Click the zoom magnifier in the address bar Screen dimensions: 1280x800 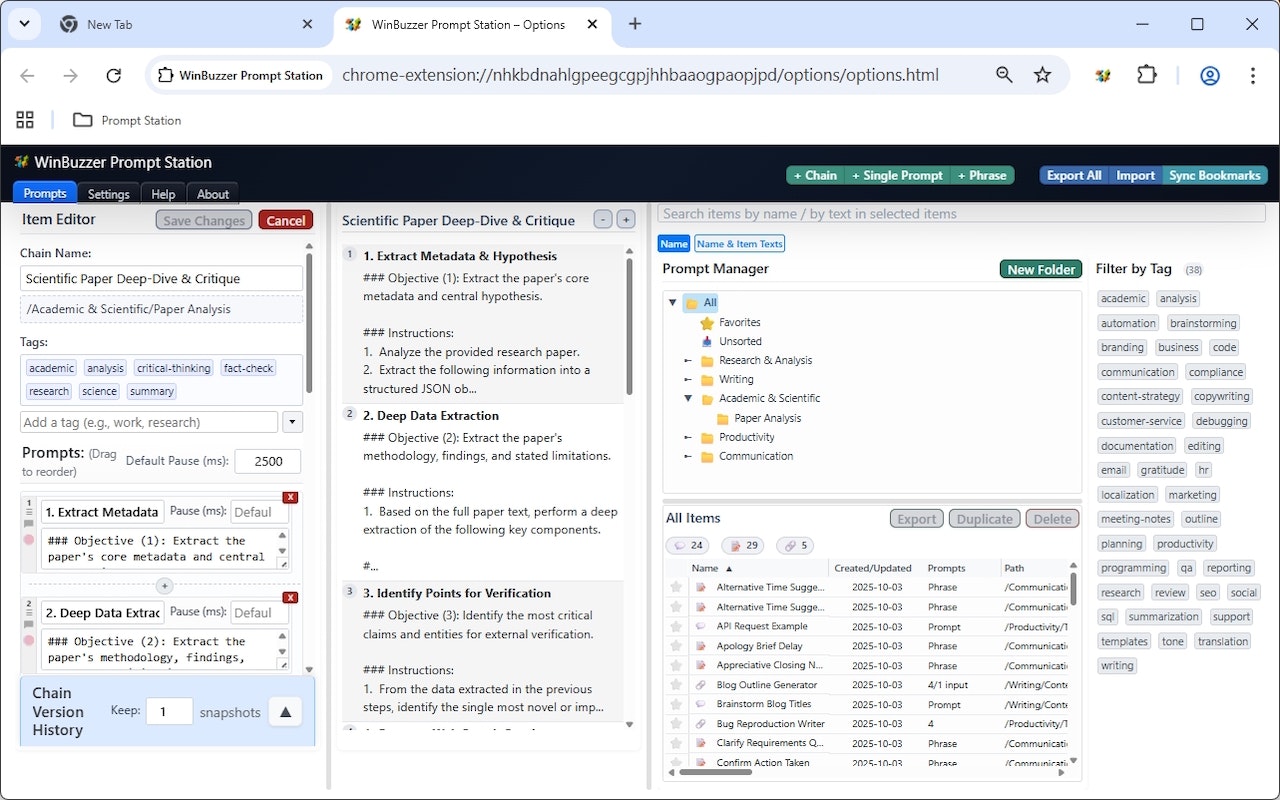tap(1004, 75)
